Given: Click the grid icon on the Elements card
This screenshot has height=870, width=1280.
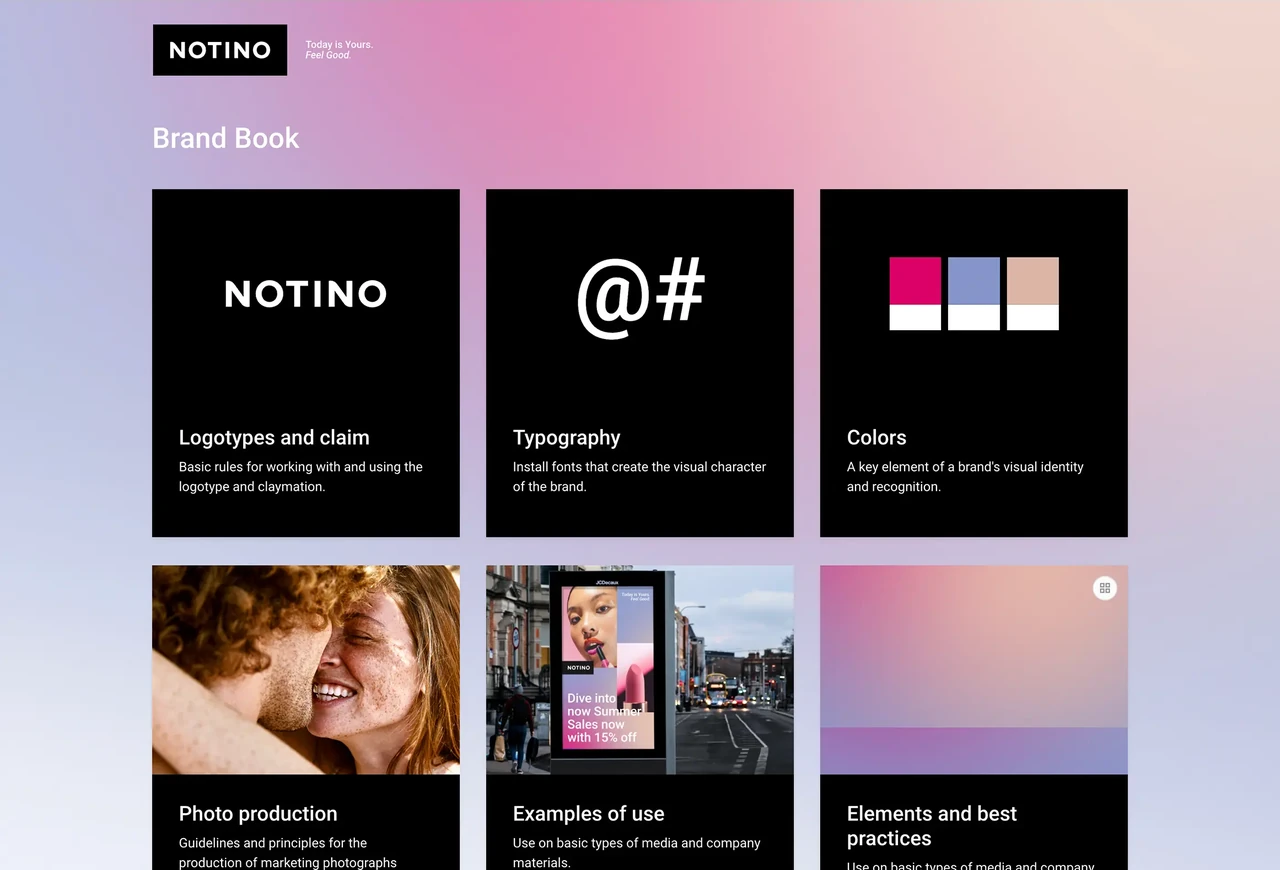Looking at the screenshot, I should click(x=1104, y=588).
